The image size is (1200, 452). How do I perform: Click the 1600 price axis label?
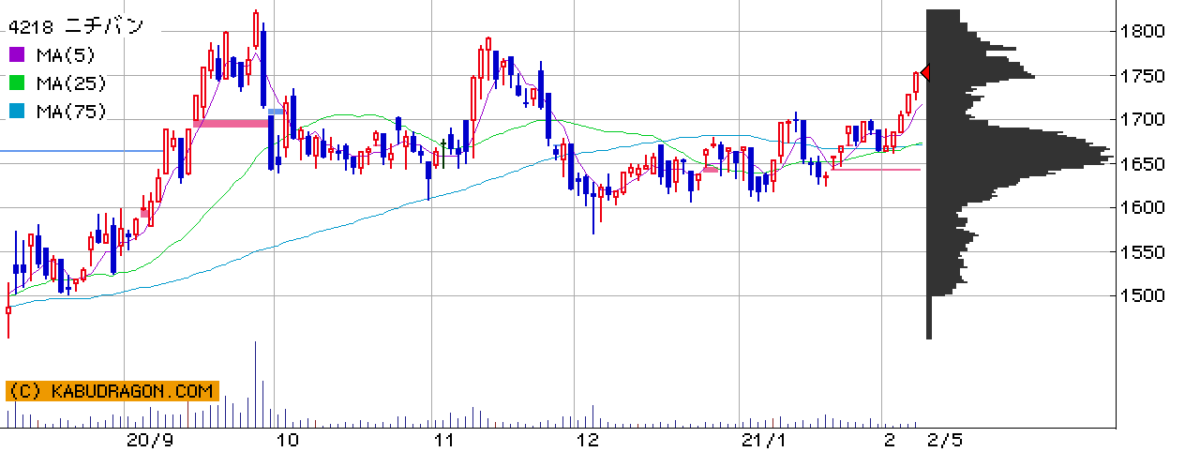click(1143, 207)
